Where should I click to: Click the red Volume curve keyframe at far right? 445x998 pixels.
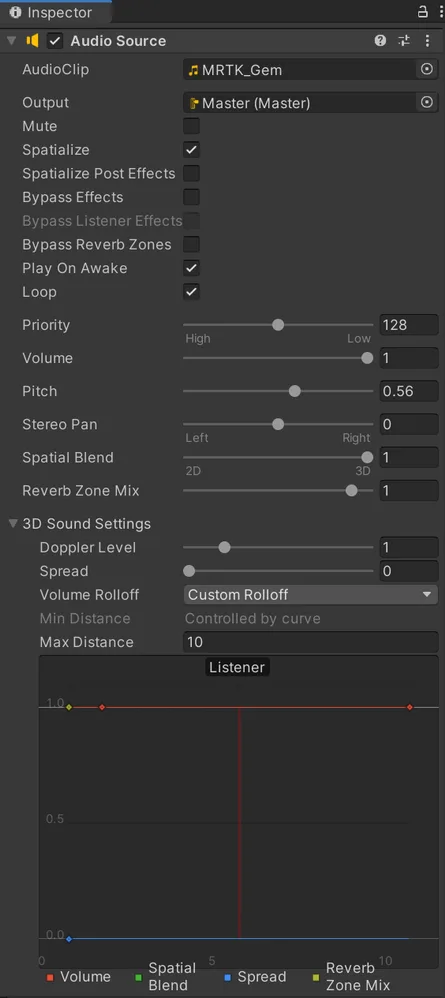pos(410,707)
